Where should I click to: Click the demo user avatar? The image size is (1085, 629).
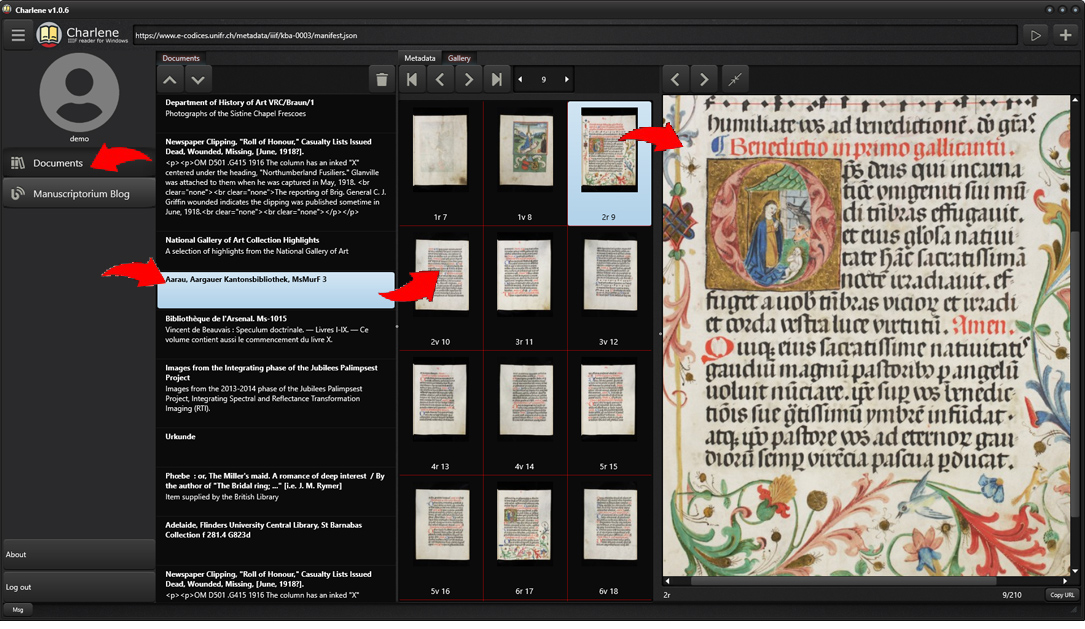[79, 92]
